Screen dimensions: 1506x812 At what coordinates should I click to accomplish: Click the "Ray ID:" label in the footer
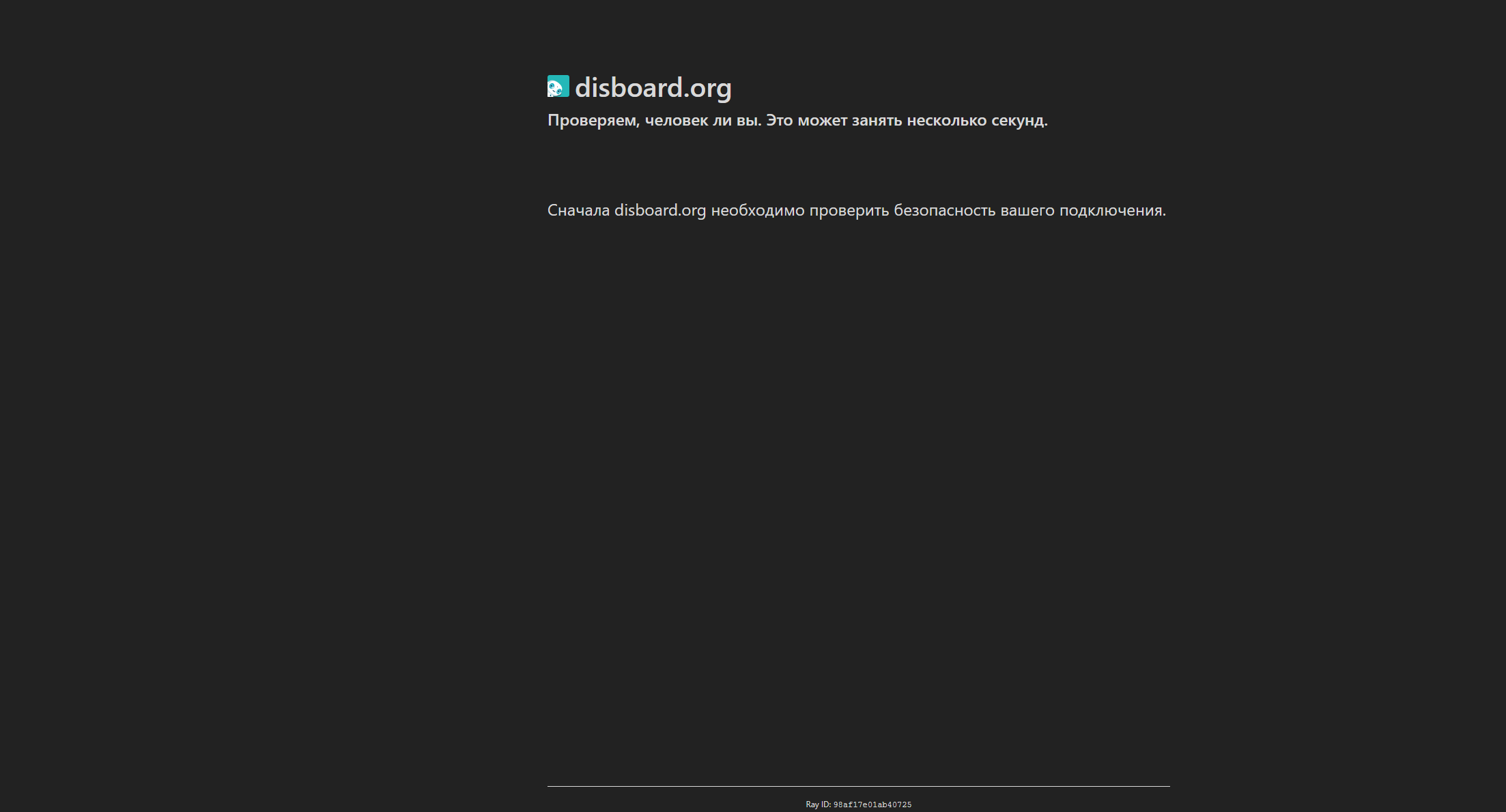pos(818,804)
